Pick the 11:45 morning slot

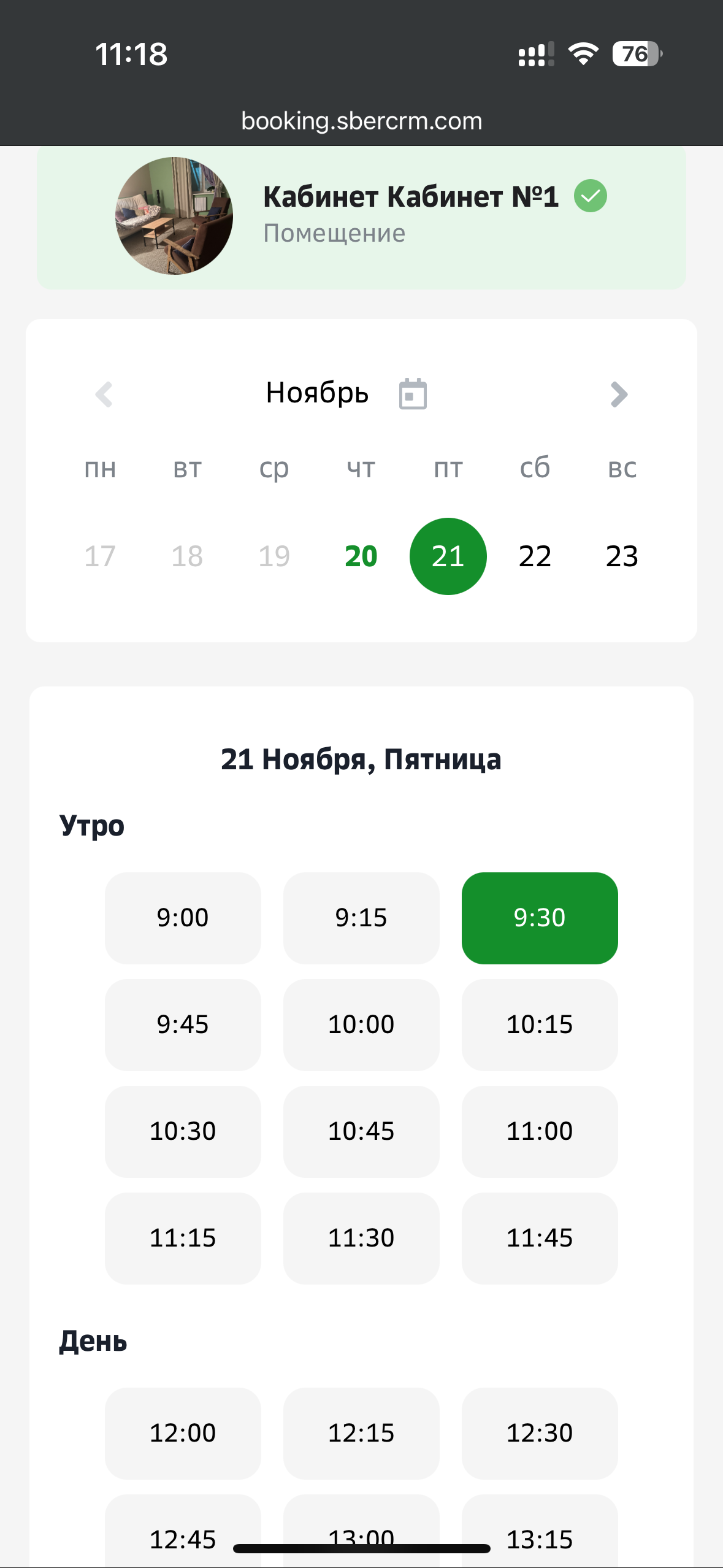(x=540, y=1238)
